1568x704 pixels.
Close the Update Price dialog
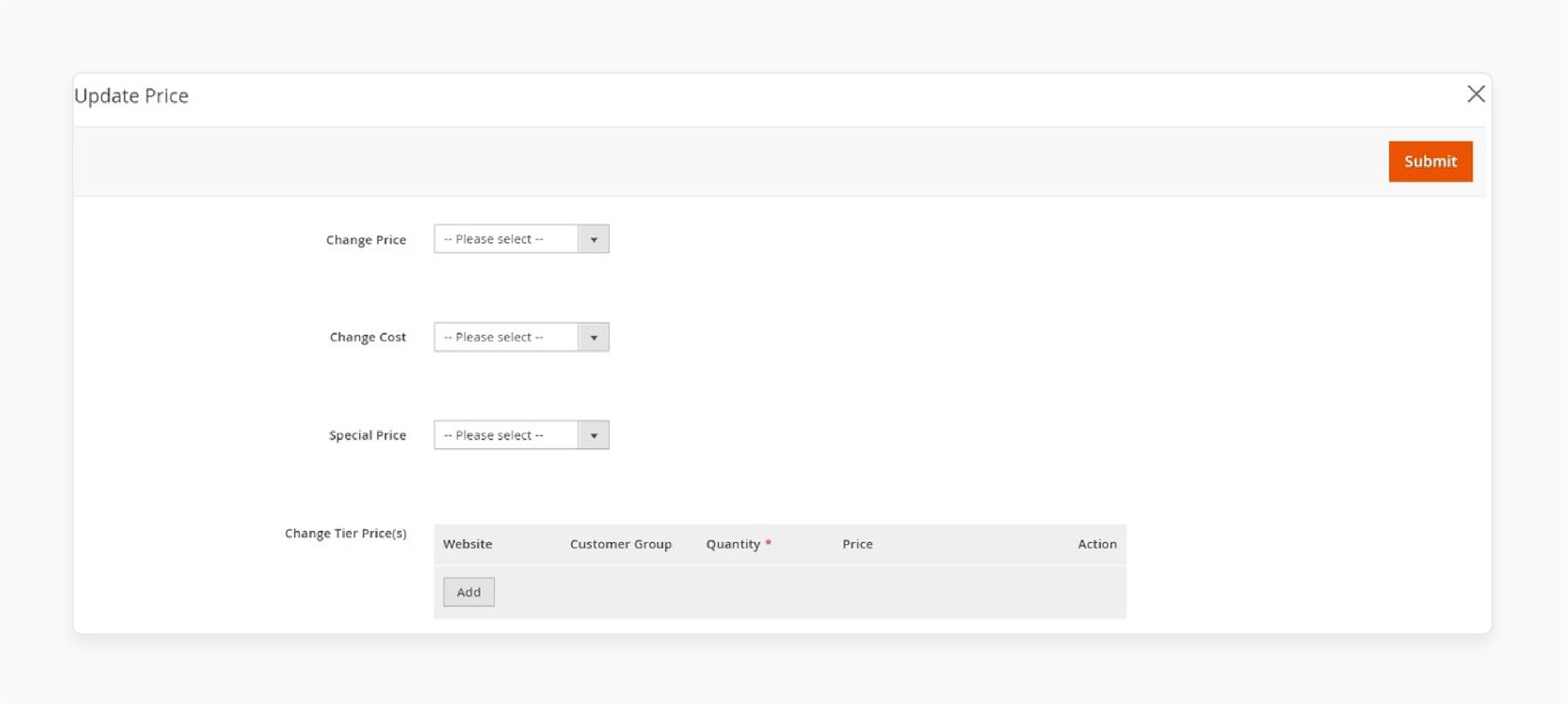[x=1476, y=94]
